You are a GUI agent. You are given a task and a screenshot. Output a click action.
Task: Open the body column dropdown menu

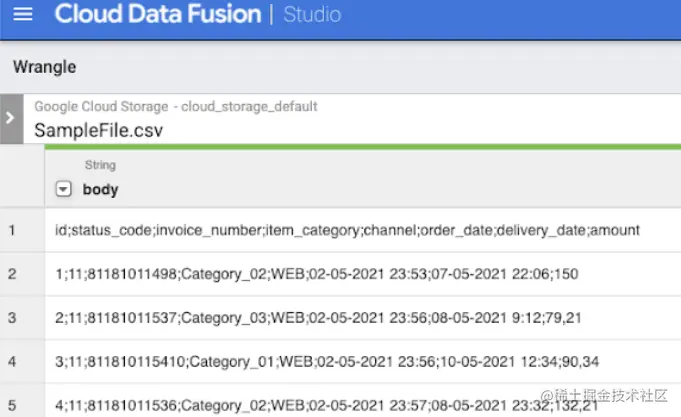(x=63, y=189)
